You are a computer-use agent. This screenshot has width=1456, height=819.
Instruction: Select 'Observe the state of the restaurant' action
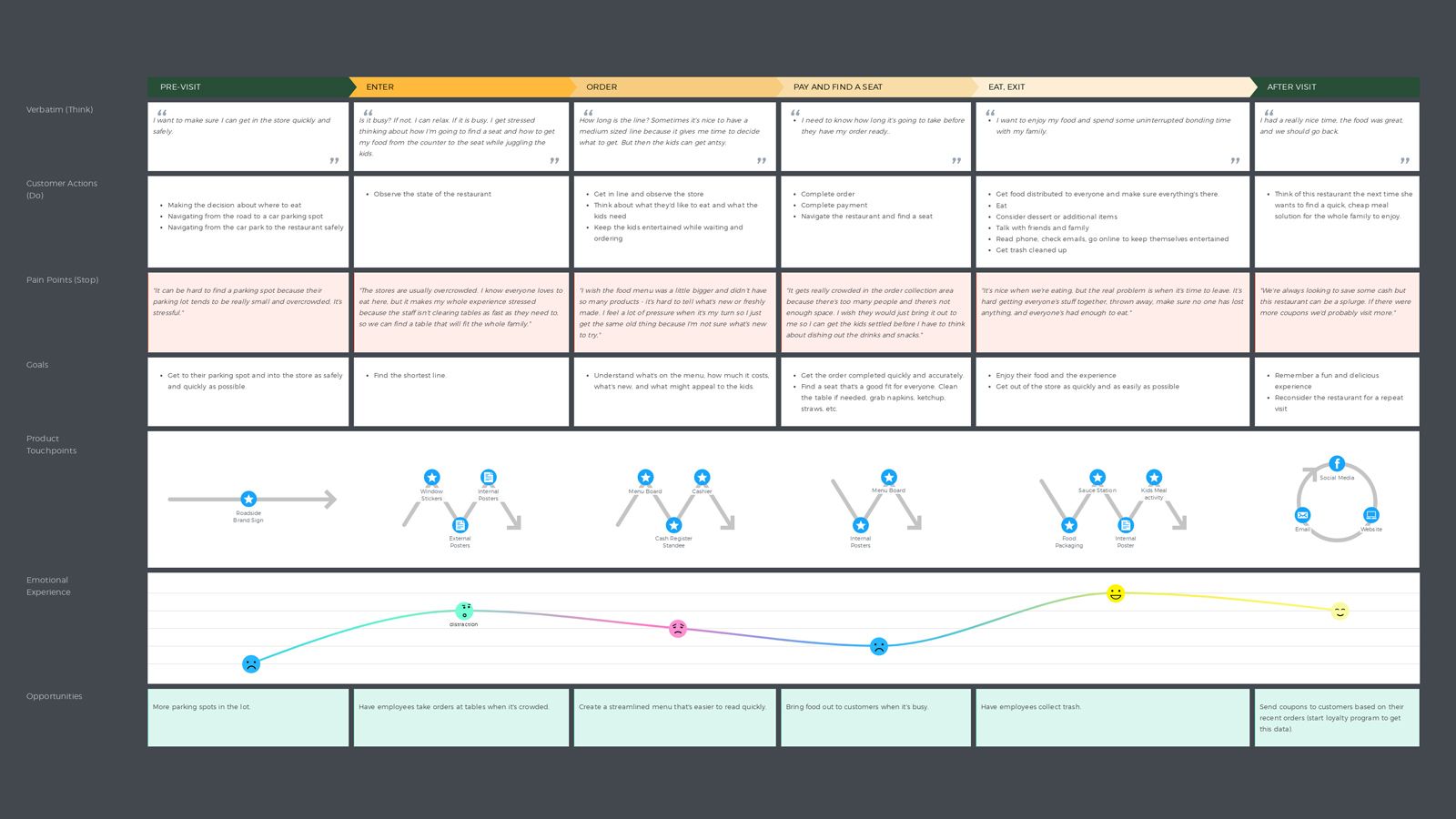pos(432,194)
